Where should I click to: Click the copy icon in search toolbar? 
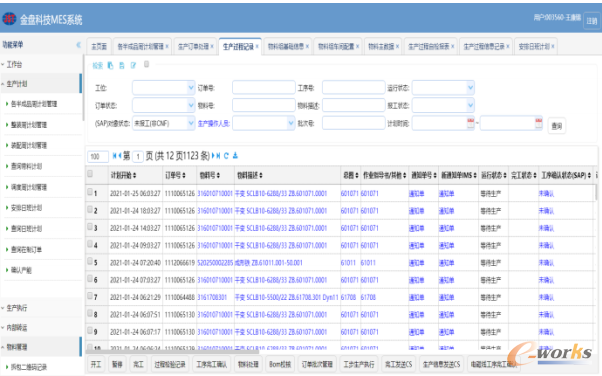pyautogui.click(x=110, y=65)
